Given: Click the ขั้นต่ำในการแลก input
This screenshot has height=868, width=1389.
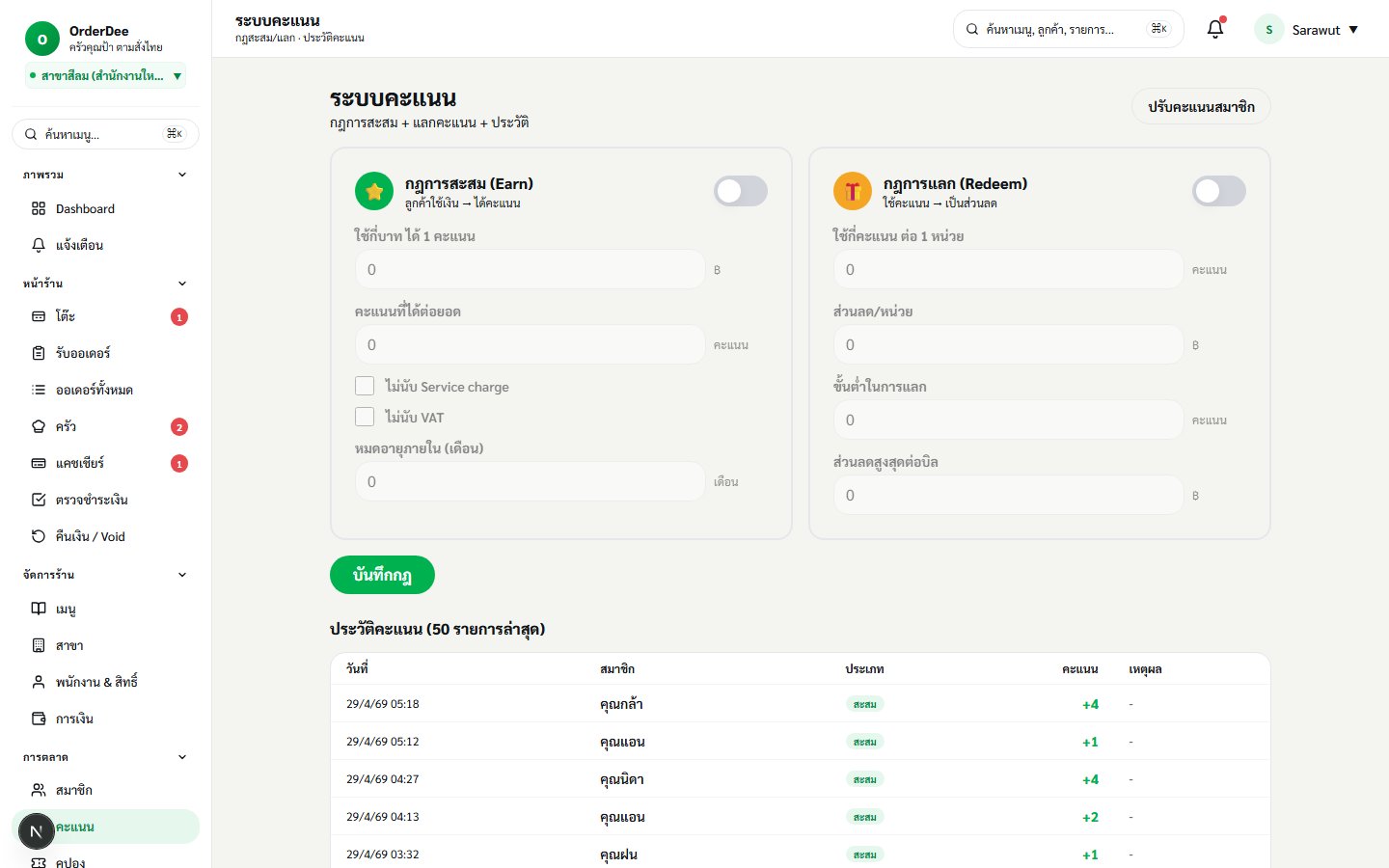Looking at the screenshot, I should 1008,420.
